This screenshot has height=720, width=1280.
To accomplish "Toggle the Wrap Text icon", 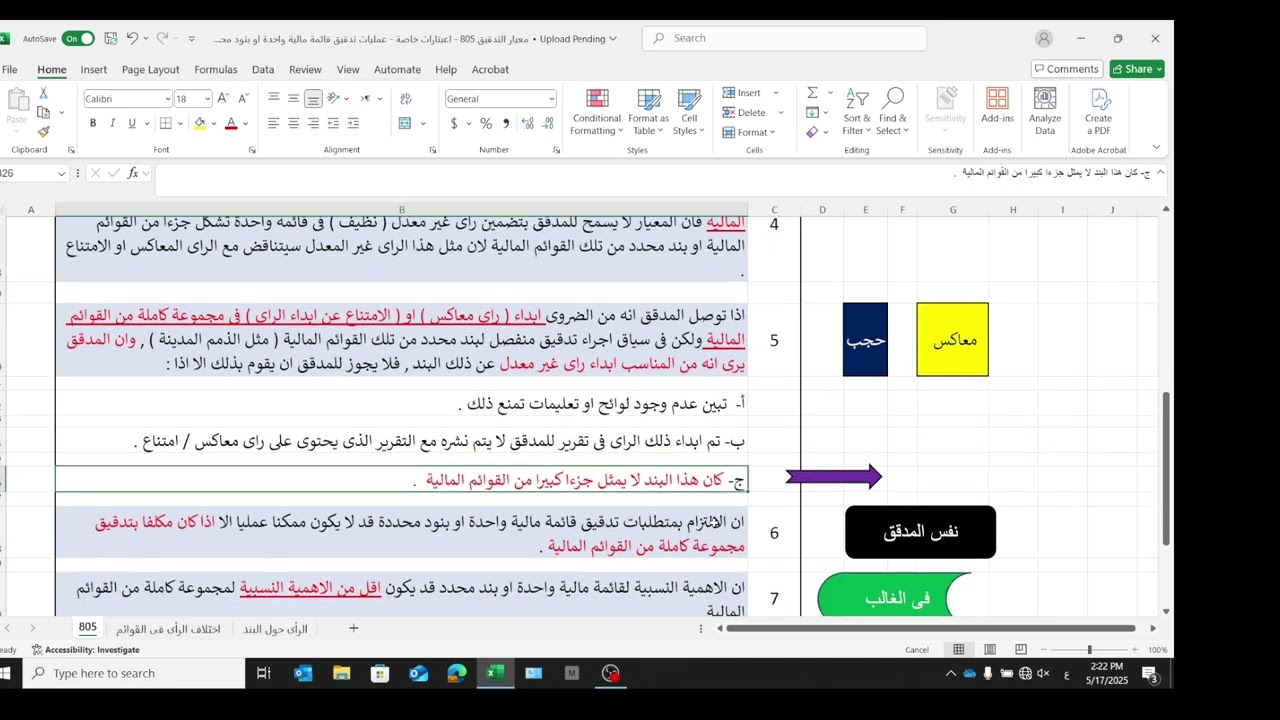I will (405, 98).
